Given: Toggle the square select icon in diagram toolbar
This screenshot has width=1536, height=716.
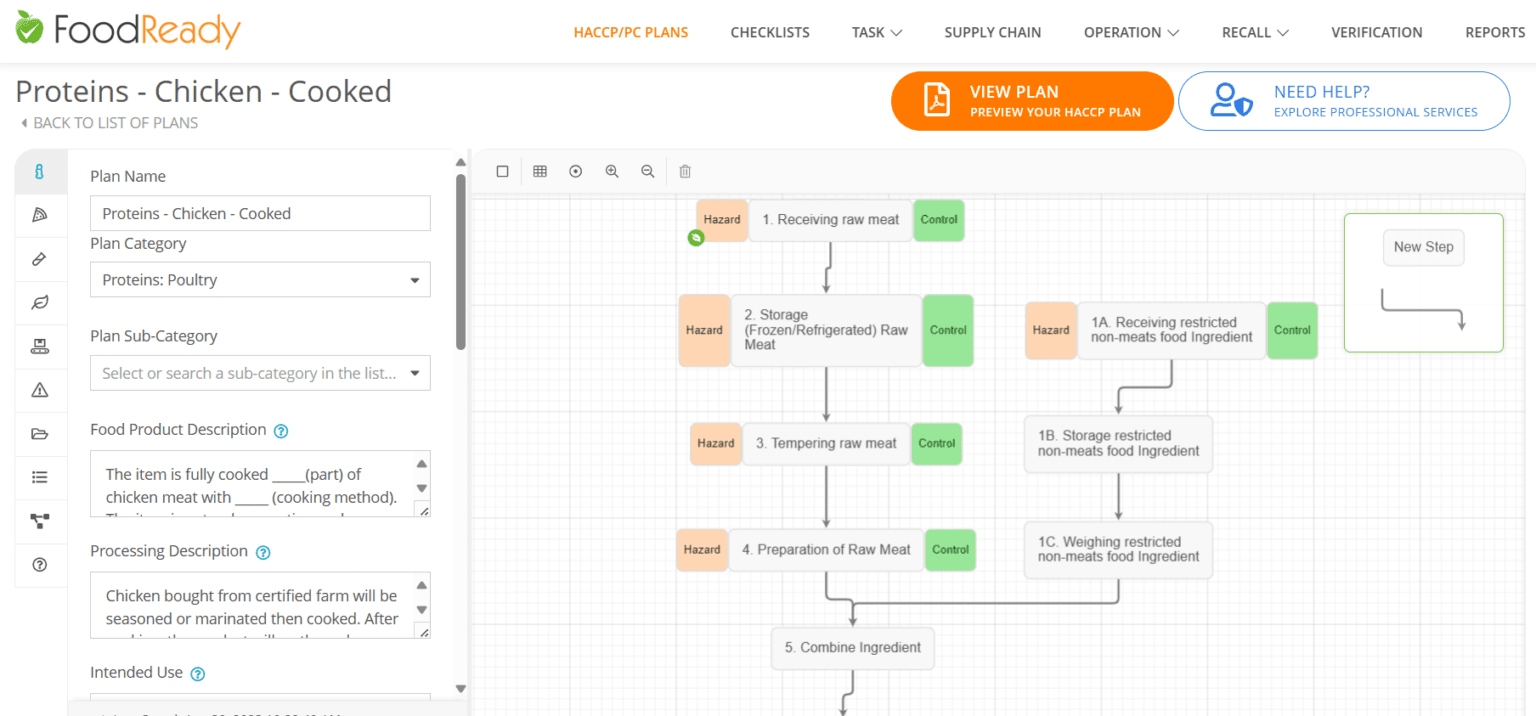Looking at the screenshot, I should 503,171.
